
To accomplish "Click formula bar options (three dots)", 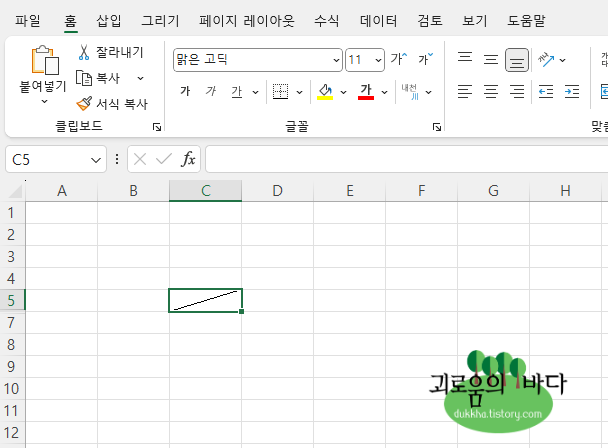I will [117, 159].
